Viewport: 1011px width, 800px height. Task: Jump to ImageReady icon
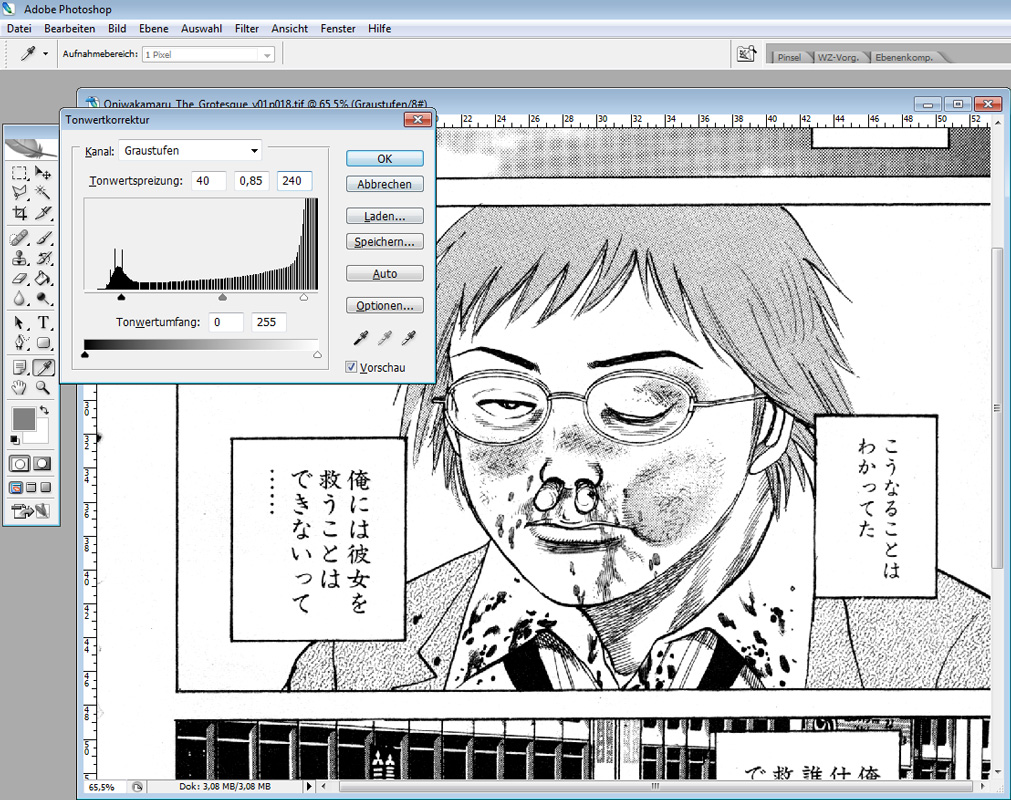[x=30, y=512]
